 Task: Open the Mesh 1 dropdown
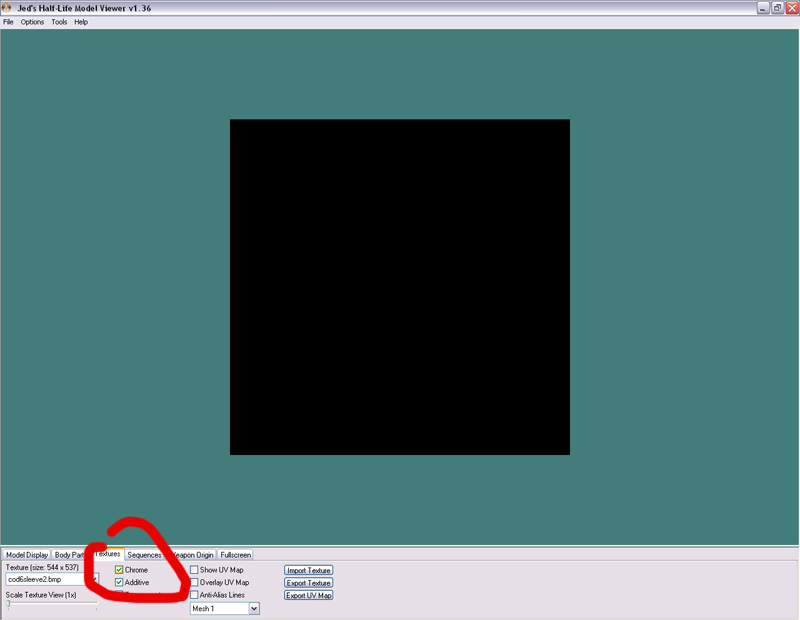coord(254,608)
